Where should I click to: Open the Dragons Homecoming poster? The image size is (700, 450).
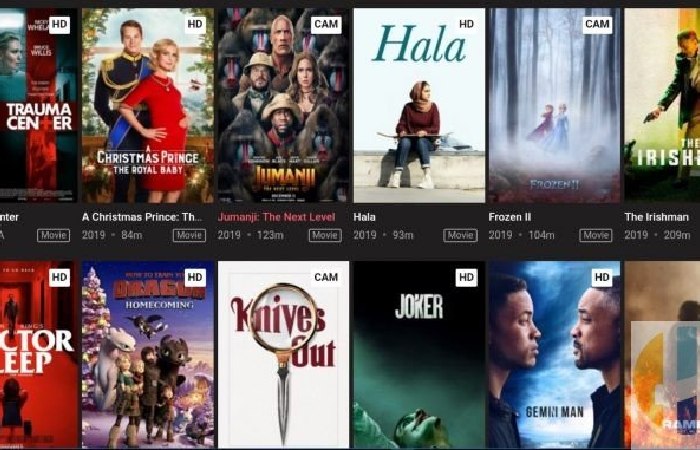click(x=148, y=354)
